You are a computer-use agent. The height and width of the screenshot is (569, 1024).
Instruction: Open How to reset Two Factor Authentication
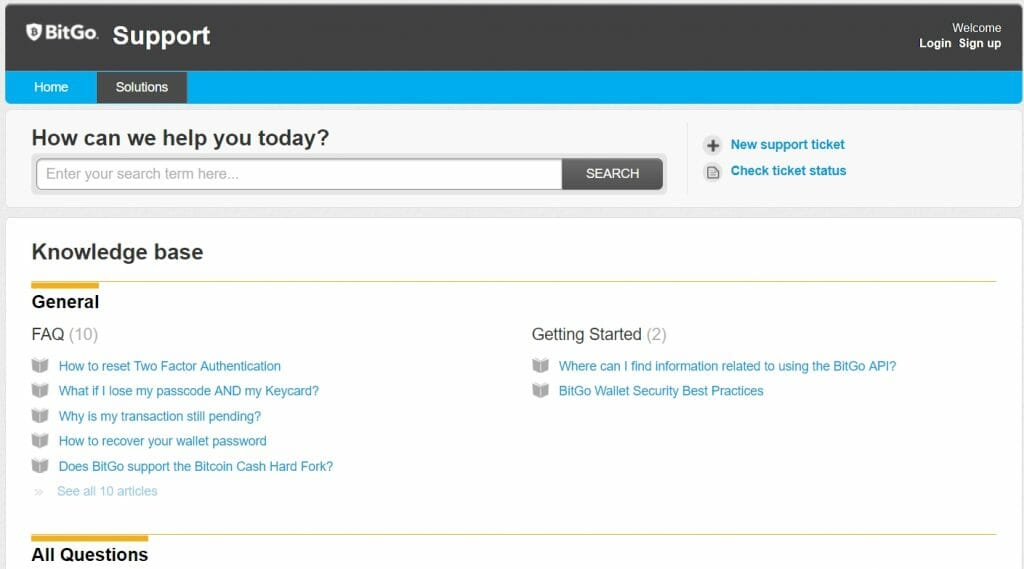(x=170, y=366)
